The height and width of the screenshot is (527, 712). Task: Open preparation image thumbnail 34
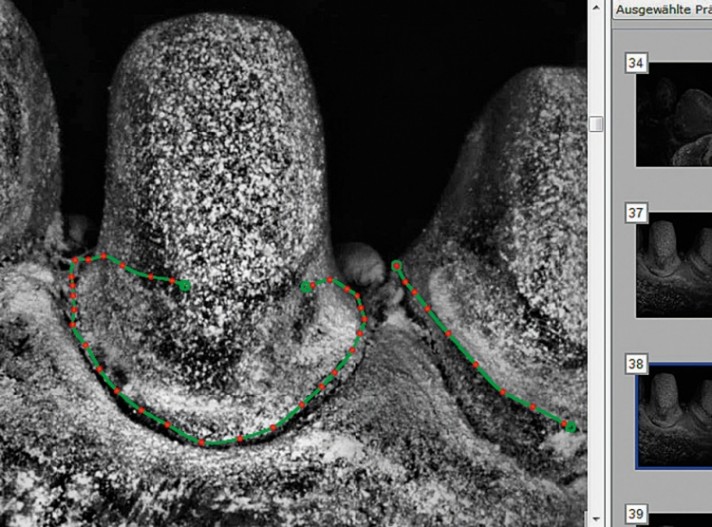click(674, 114)
